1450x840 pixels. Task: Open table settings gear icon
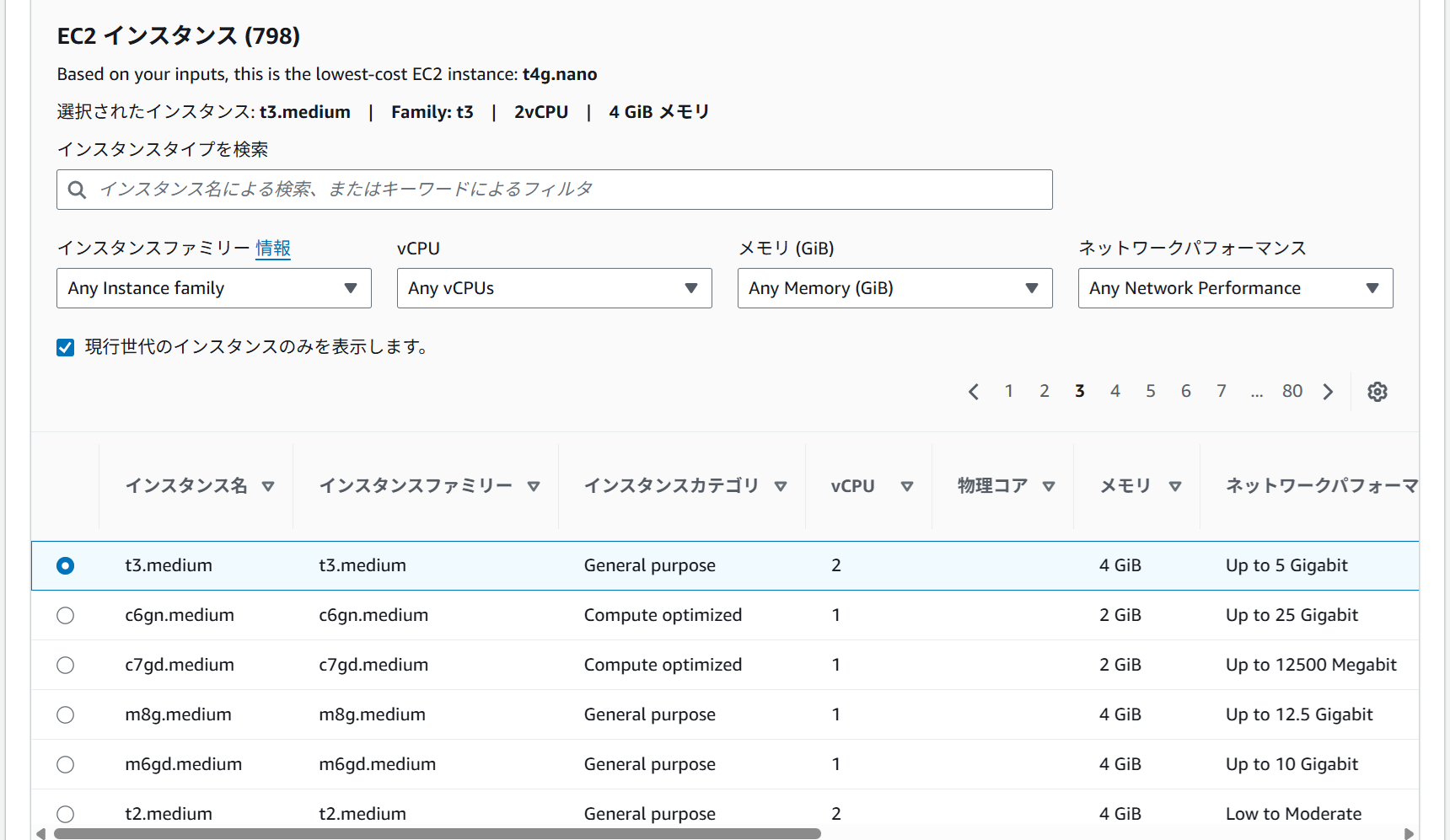click(x=1377, y=392)
